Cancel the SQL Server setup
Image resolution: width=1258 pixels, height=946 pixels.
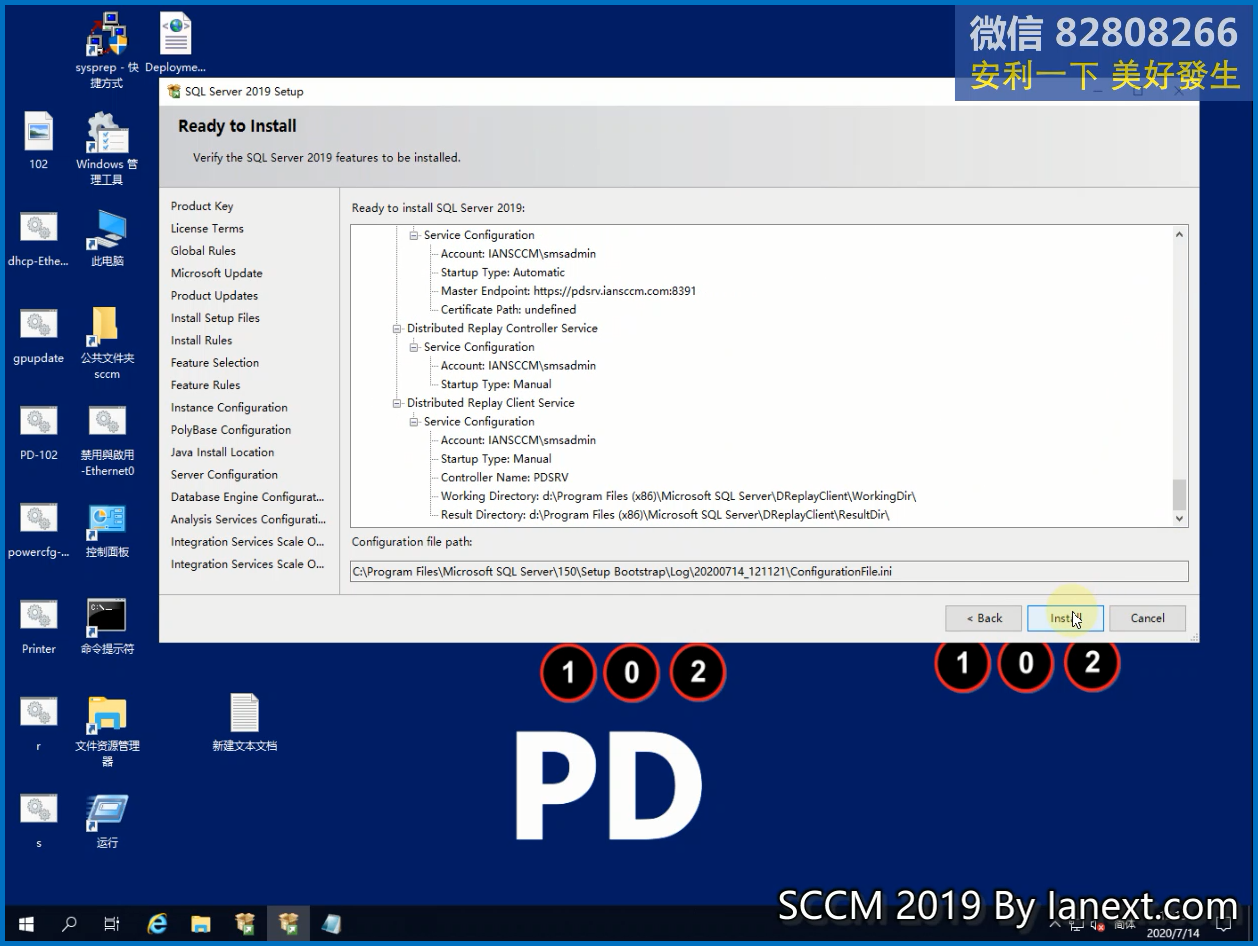[1147, 618]
